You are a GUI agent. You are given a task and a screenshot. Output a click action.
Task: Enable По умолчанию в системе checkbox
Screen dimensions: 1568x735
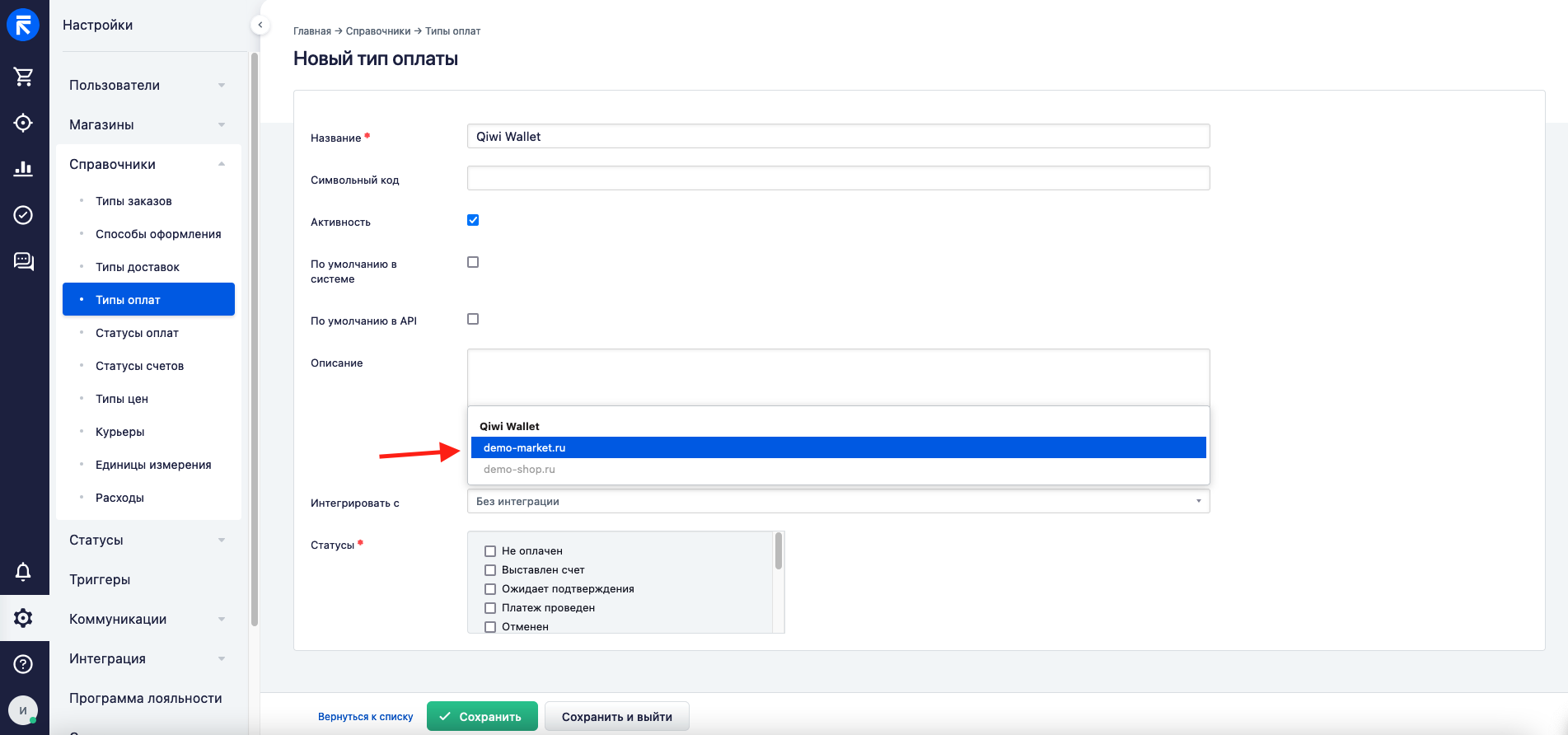pyautogui.click(x=473, y=262)
